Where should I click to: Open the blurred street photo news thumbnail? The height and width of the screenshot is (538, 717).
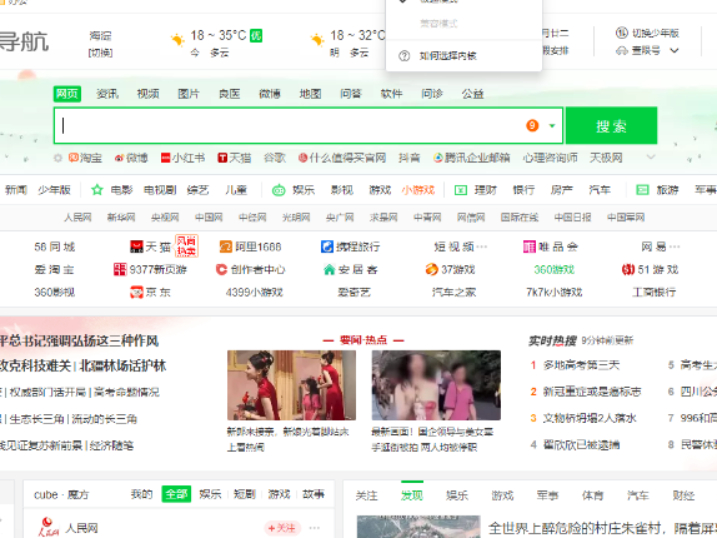[x=436, y=385]
